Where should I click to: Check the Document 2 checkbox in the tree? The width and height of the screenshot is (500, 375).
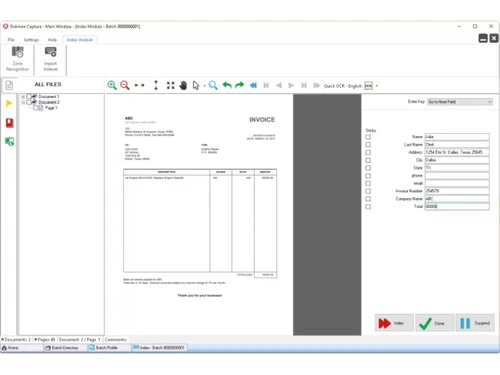29,102
